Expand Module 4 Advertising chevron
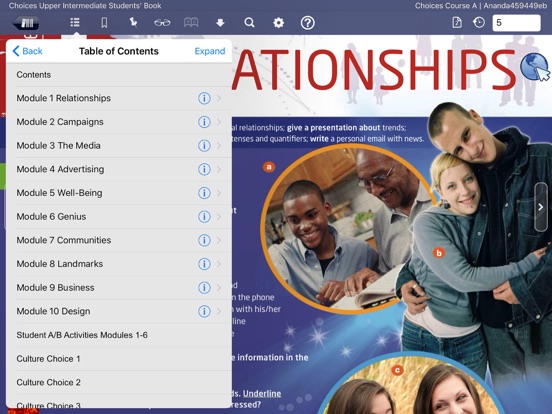This screenshot has height=414, width=552. pyautogui.click(x=219, y=169)
